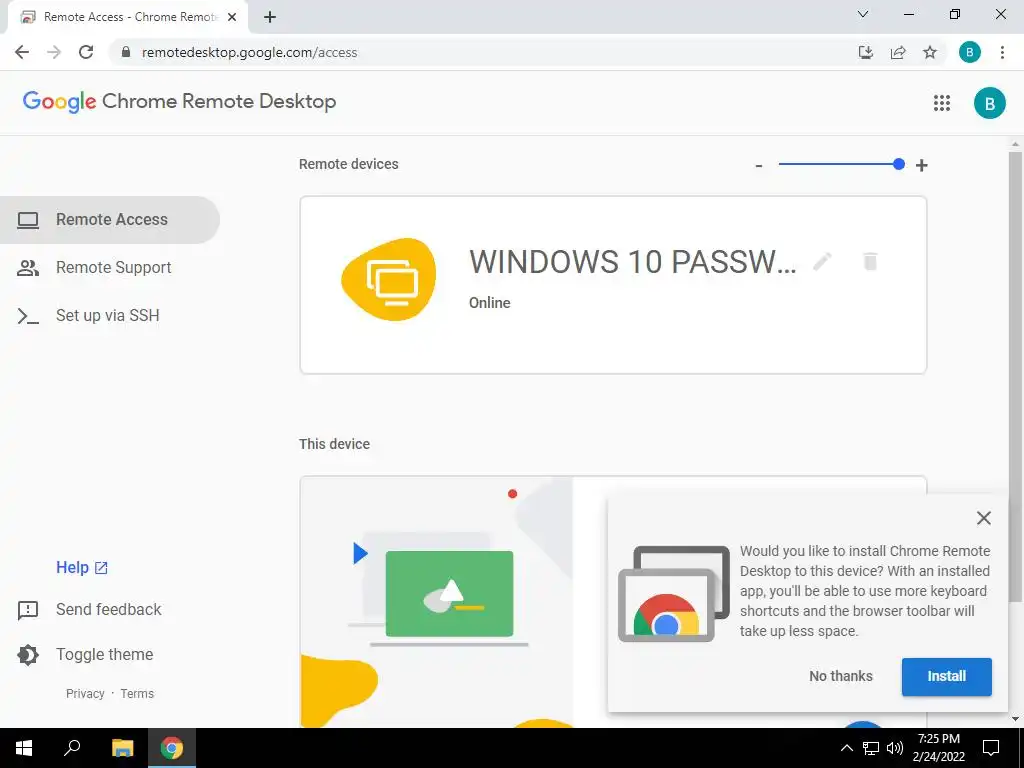Viewport: 1024px width, 768px height.
Task: Select Remote Access in the sidebar
Action: point(110,220)
